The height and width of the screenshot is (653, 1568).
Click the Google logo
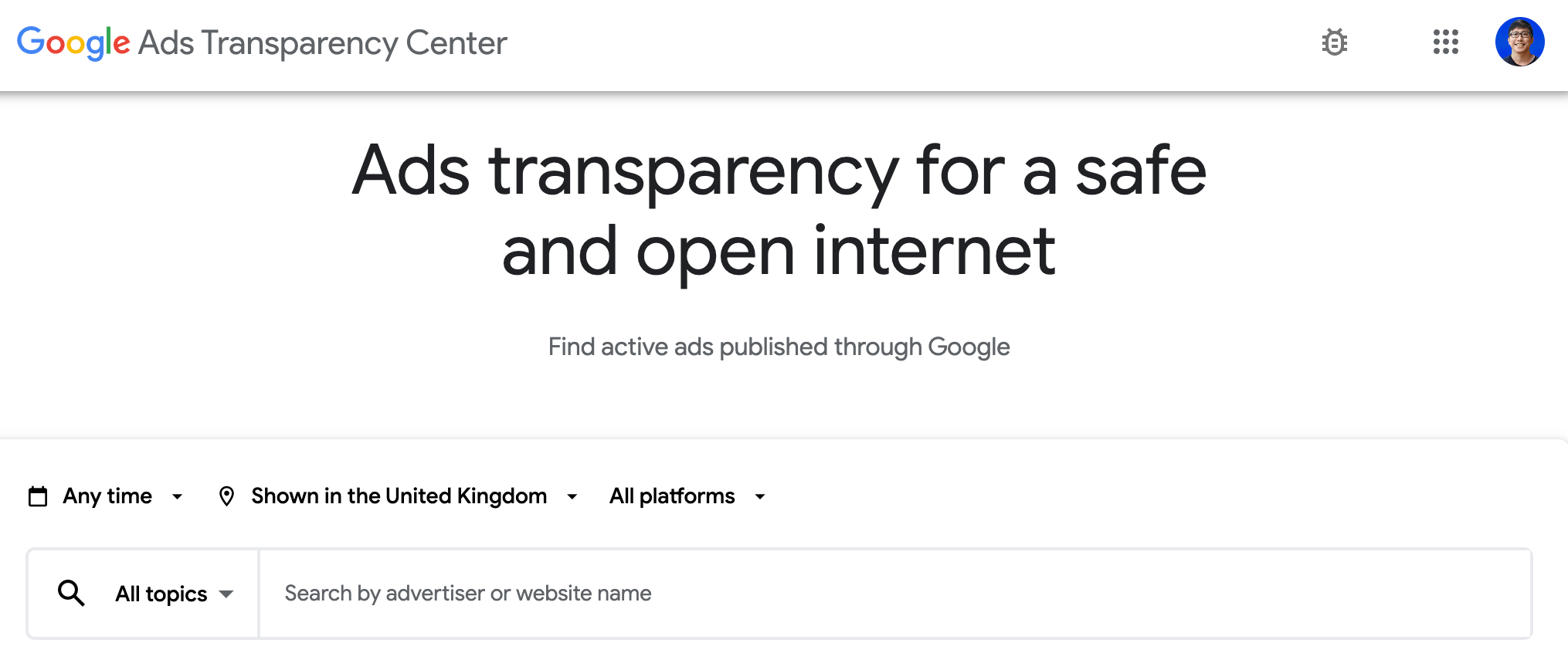pos(73,42)
